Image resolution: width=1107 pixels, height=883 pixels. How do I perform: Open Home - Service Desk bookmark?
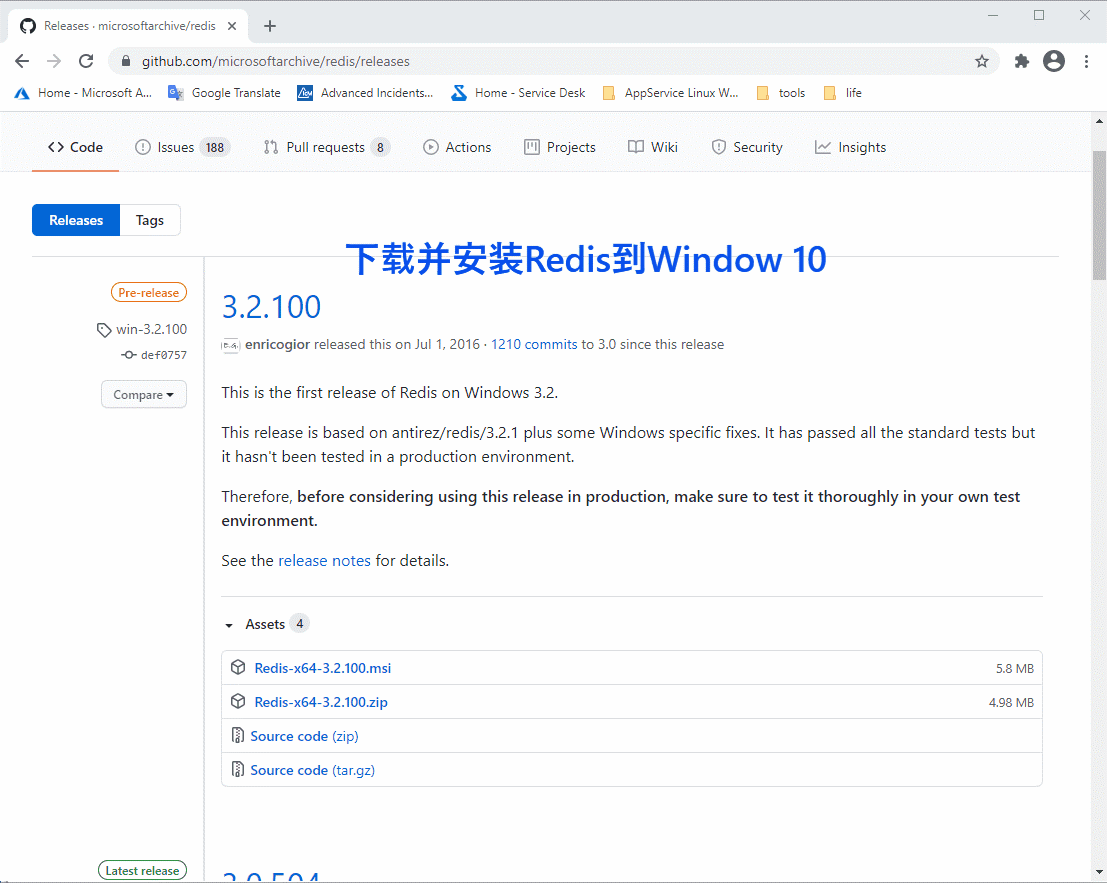tap(519, 93)
